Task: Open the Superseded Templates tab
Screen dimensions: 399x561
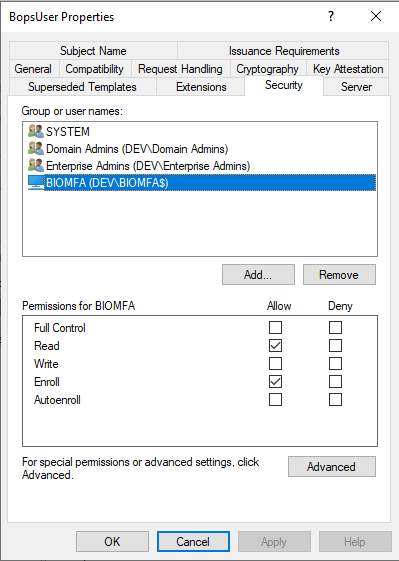Action: pyautogui.click(x=82, y=87)
